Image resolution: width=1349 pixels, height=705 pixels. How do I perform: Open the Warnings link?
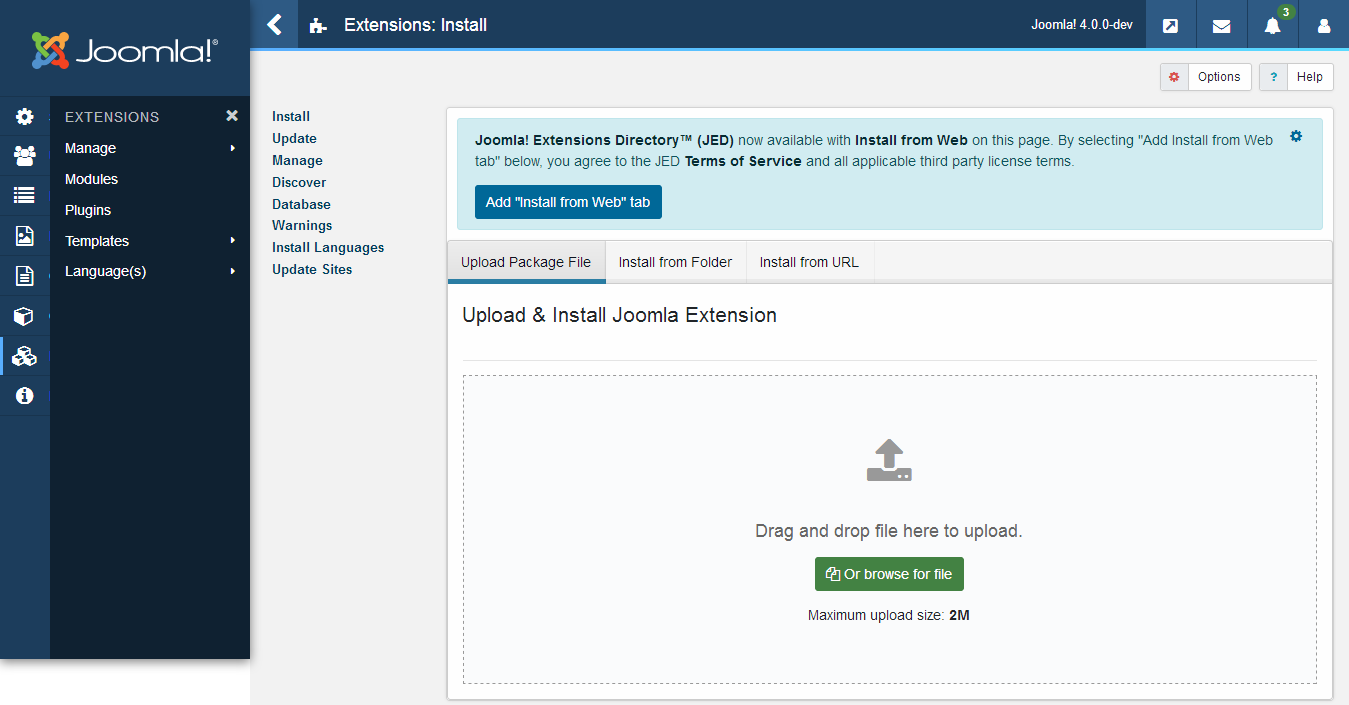302,225
